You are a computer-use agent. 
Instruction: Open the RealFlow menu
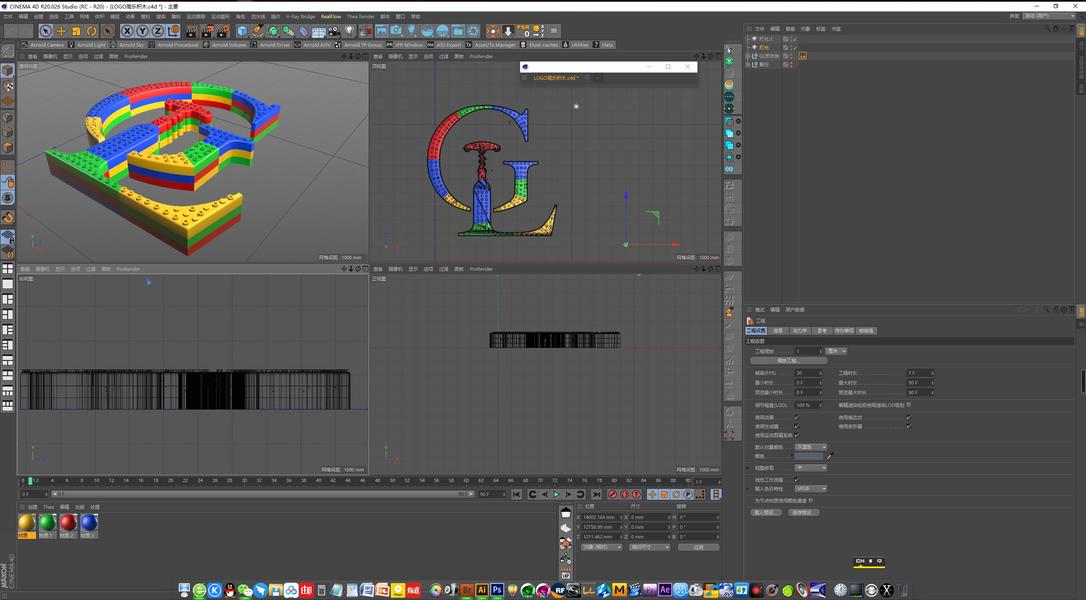330,16
